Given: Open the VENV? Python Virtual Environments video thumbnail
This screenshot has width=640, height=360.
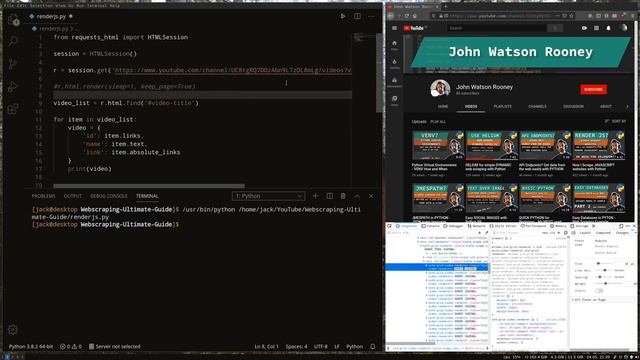Looking at the screenshot, I should [x=438, y=146].
